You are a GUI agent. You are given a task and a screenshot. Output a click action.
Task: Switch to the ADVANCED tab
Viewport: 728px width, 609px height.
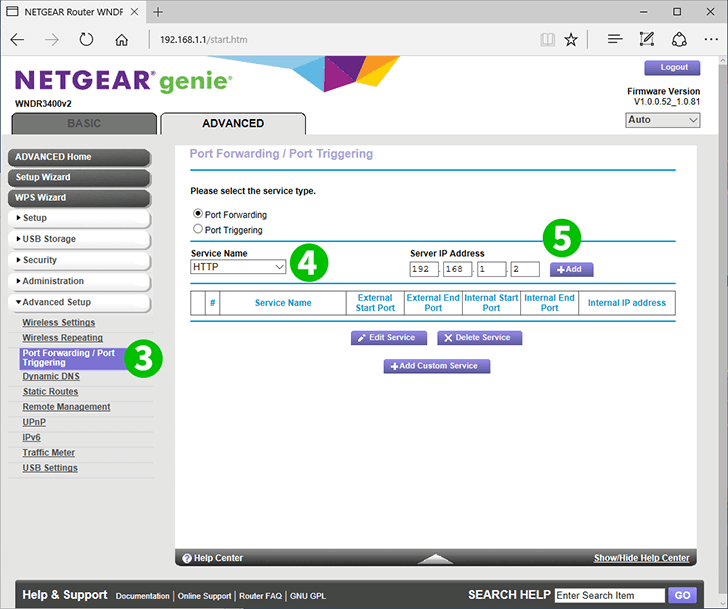click(x=233, y=123)
